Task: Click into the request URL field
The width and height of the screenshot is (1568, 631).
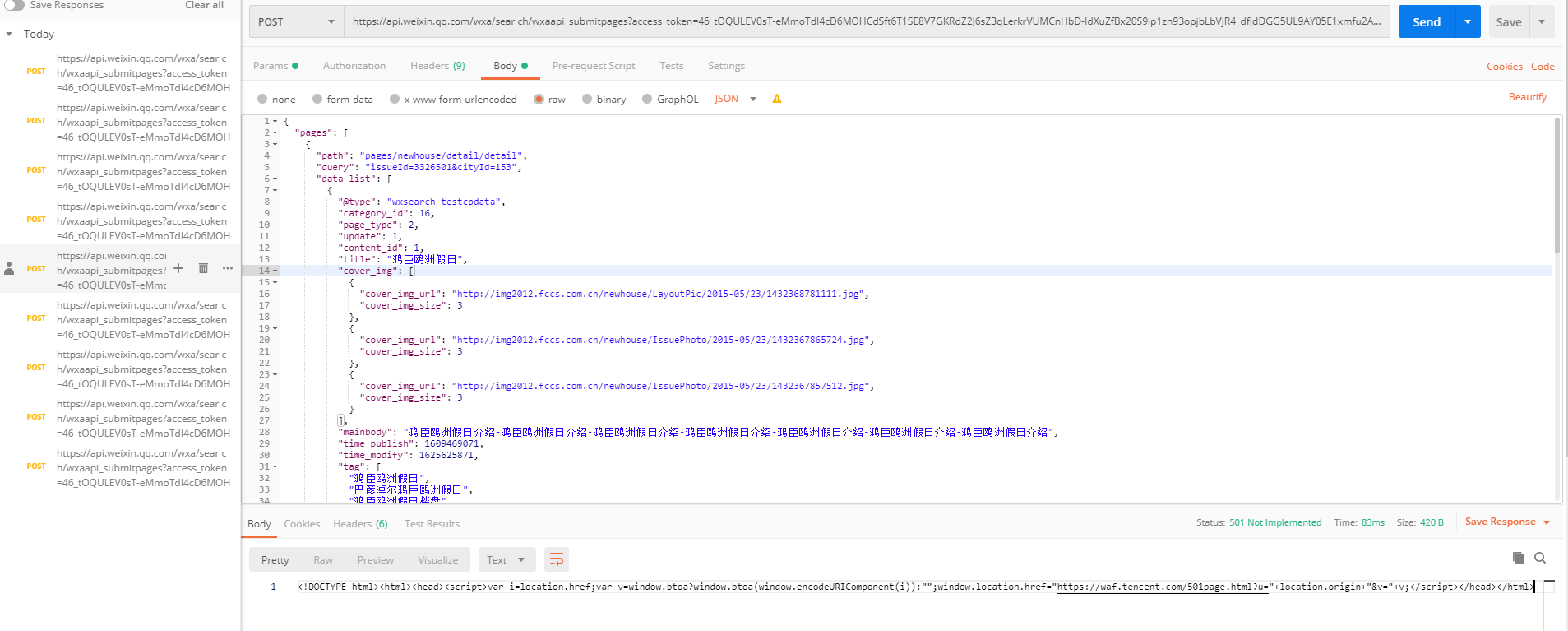Action: 867,21
